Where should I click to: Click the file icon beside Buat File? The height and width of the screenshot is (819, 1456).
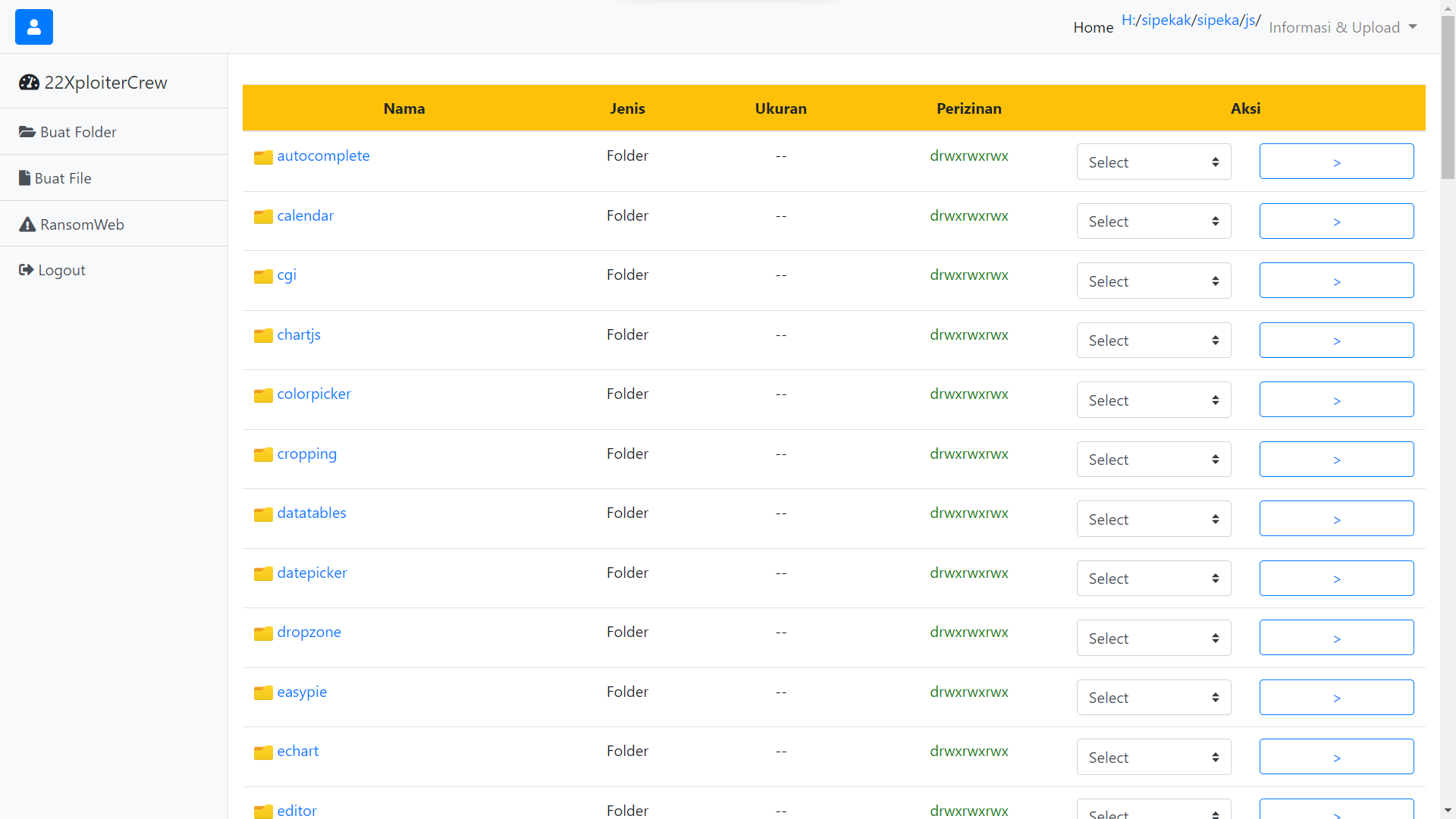coord(24,178)
